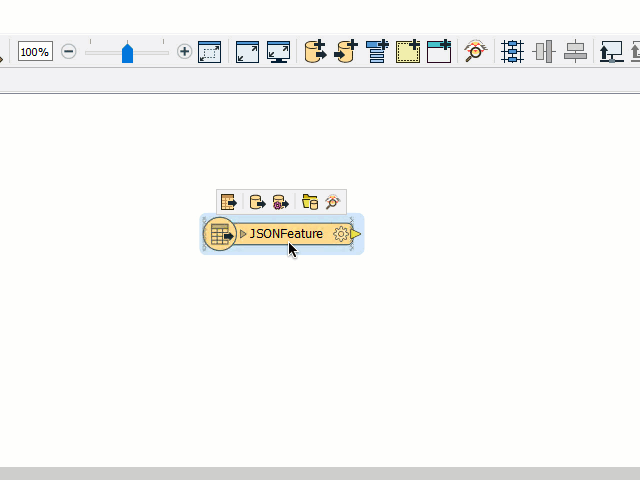The image size is (640, 480).
Task: Click the zoom percentage field showing 100%
Action: pos(35,51)
